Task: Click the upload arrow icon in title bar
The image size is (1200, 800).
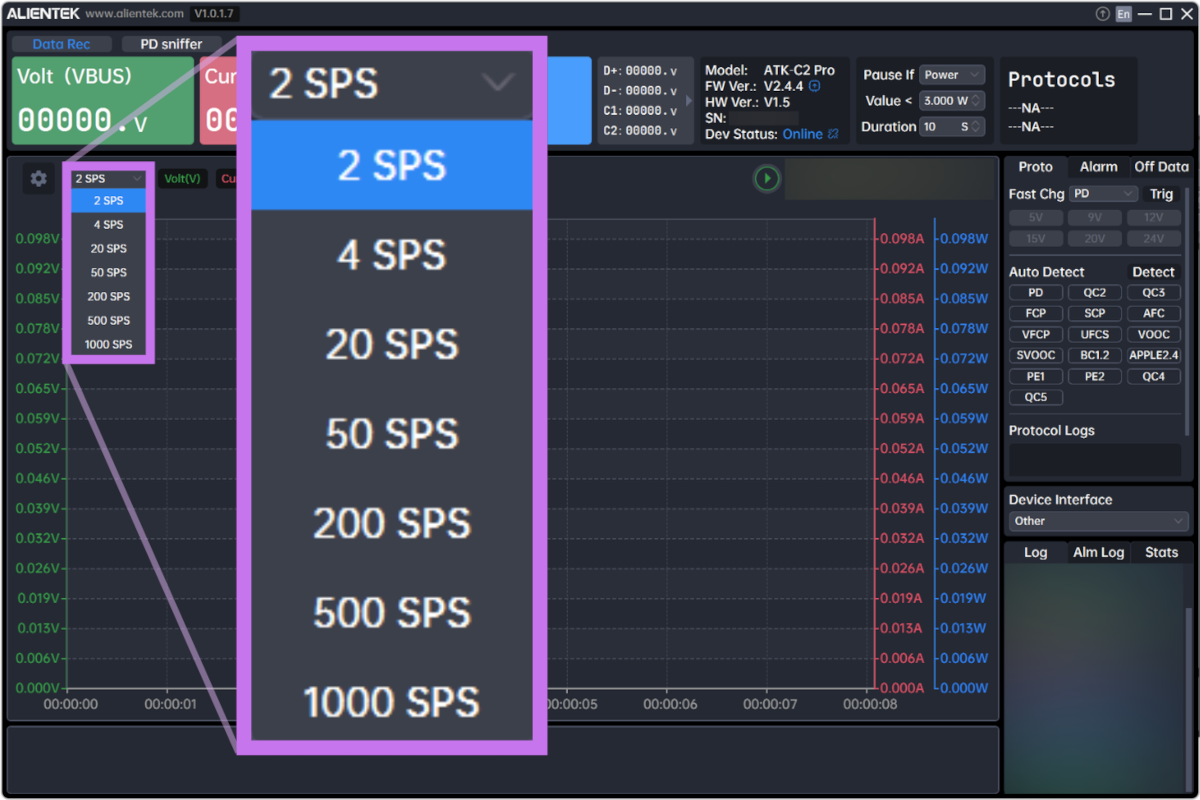Action: pos(1102,14)
